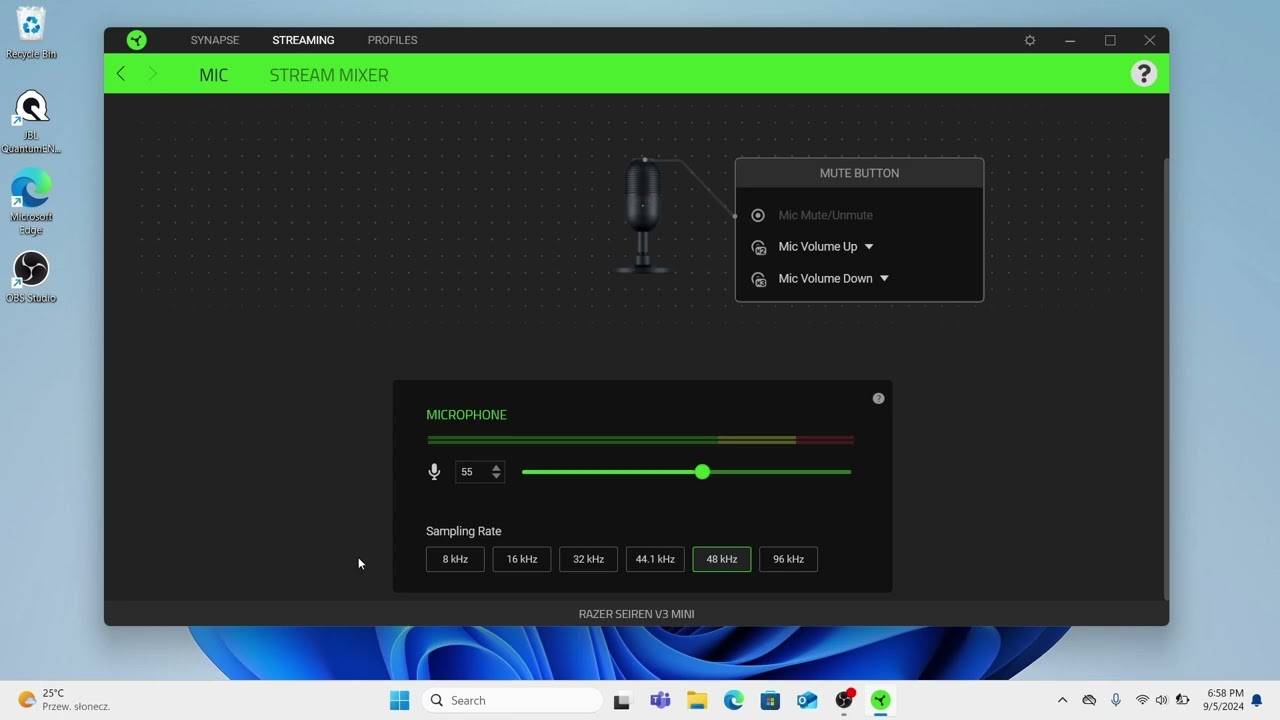1280x720 pixels.
Task: Open the clock showing 6:58 PM
Action: point(1225,700)
